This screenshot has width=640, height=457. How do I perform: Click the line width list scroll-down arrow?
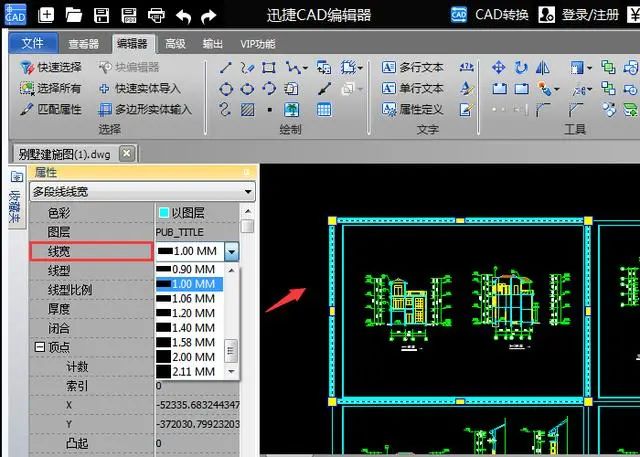pyautogui.click(x=231, y=371)
